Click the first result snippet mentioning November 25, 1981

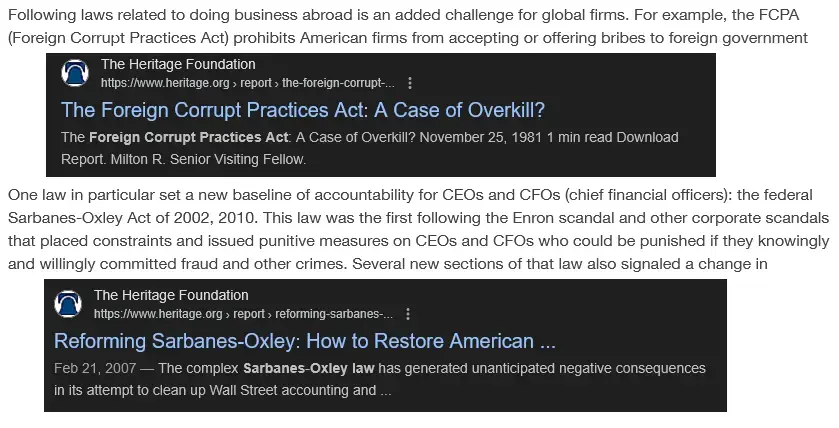[370, 148]
